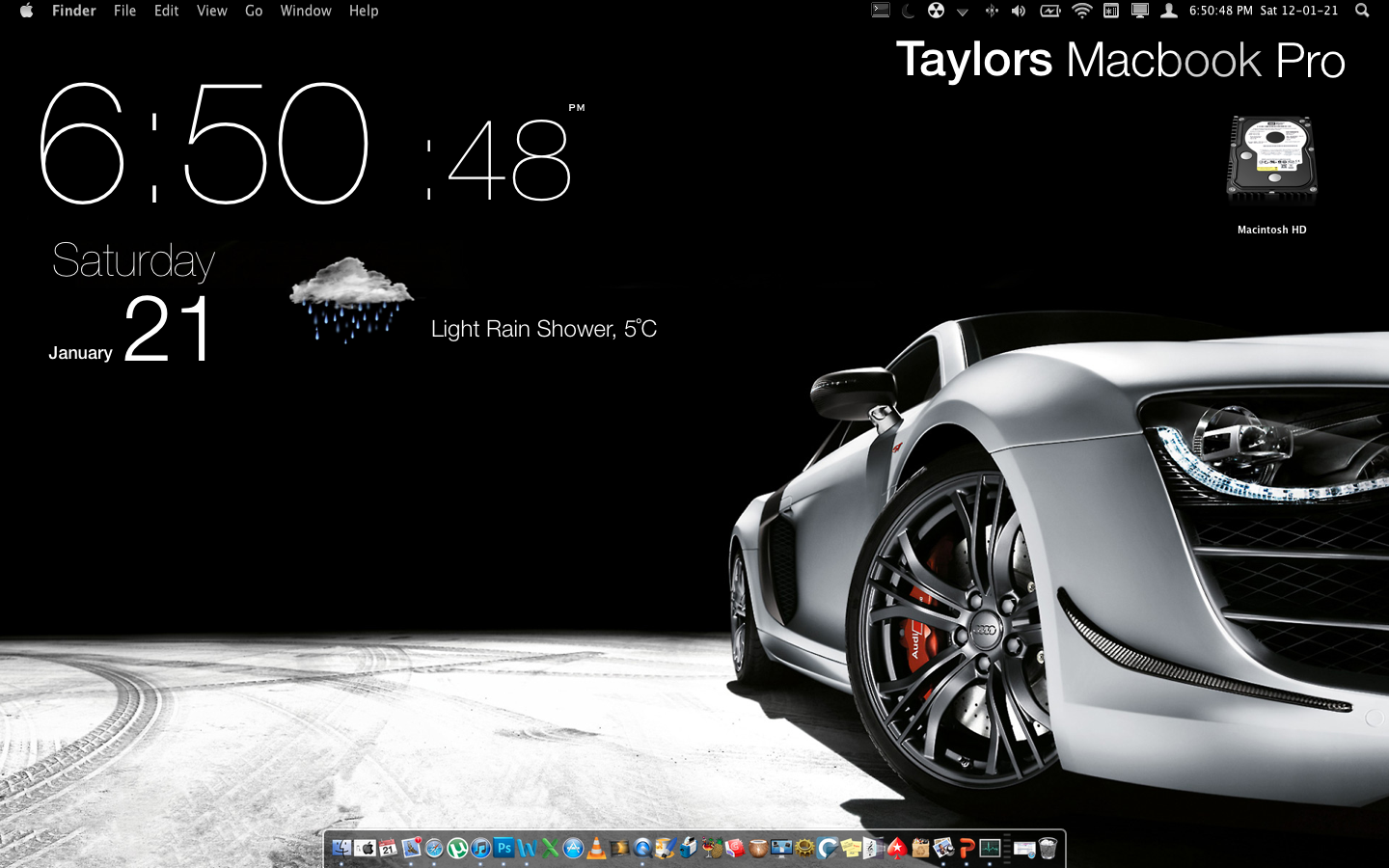Open the display mirroring monitor menu

coord(1139,11)
